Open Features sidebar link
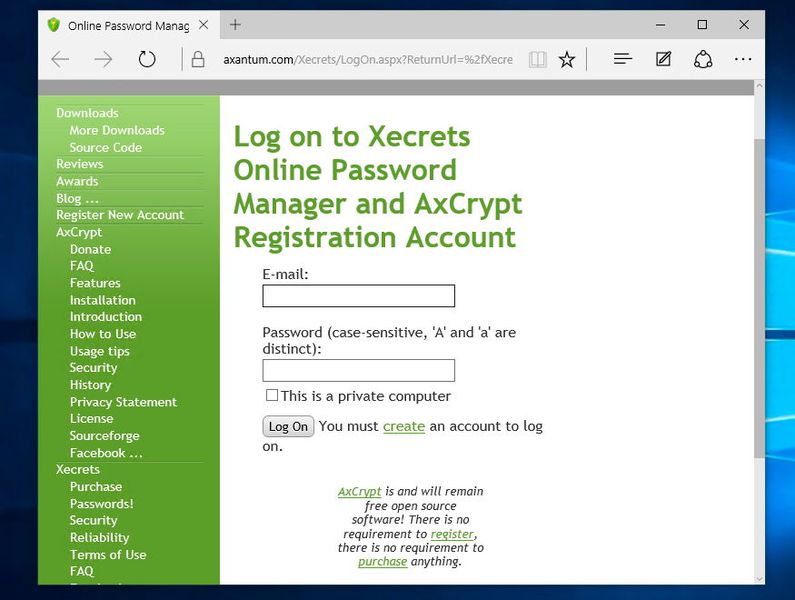The image size is (795, 600). (x=95, y=283)
